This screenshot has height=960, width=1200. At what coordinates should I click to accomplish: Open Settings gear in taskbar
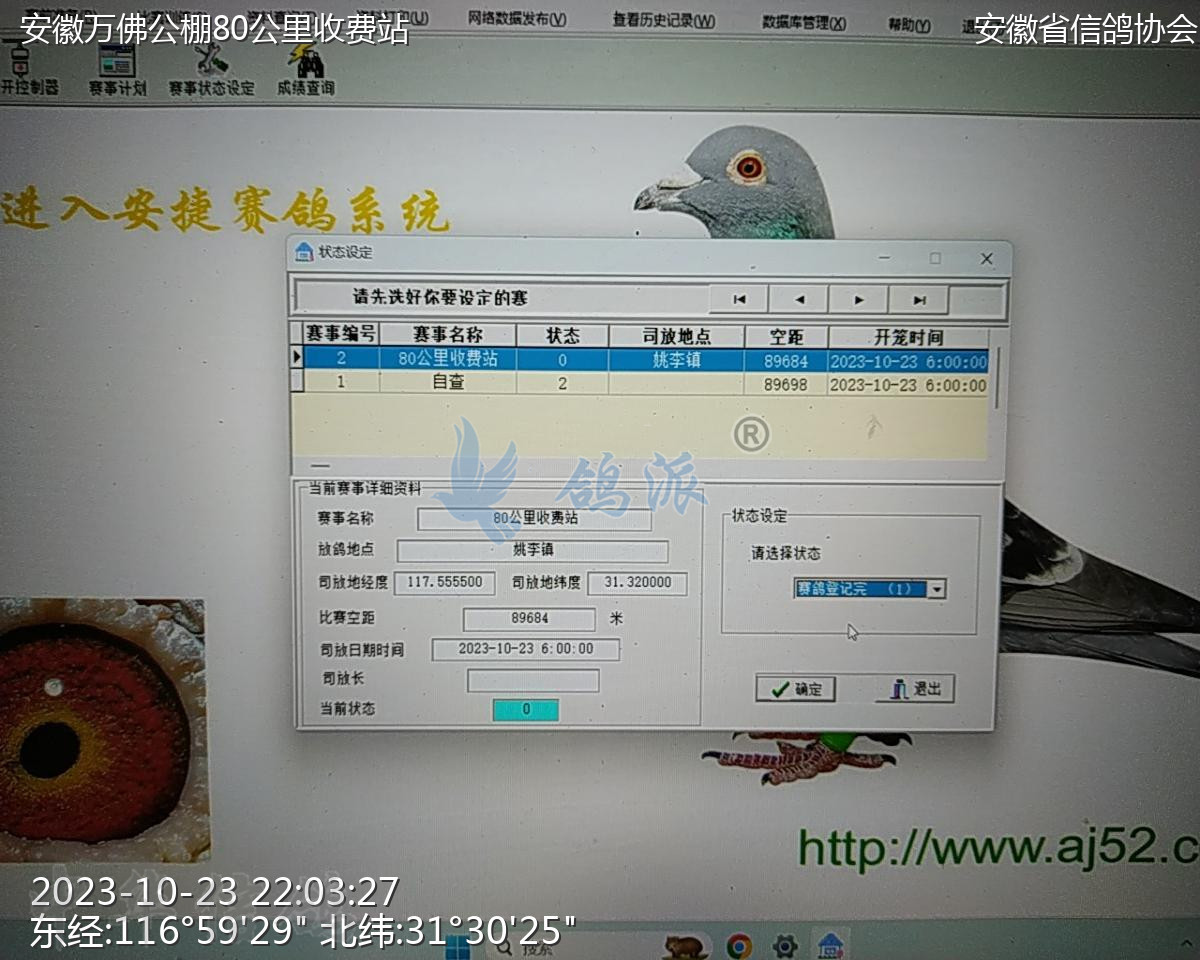point(785,945)
